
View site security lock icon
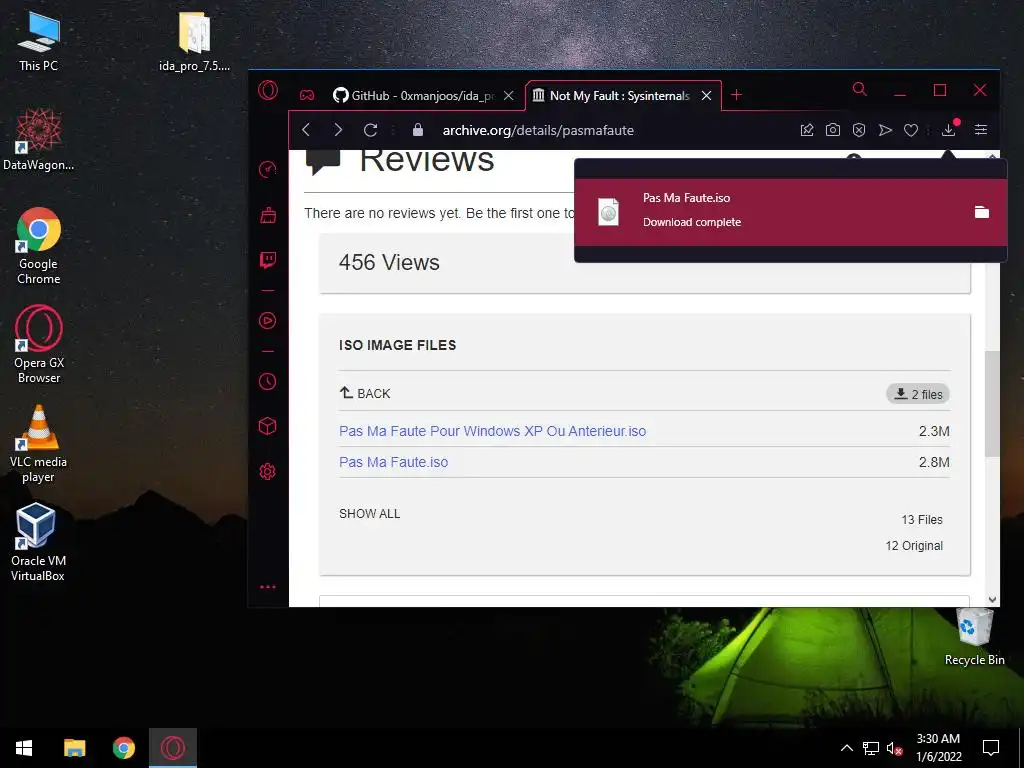click(x=418, y=130)
